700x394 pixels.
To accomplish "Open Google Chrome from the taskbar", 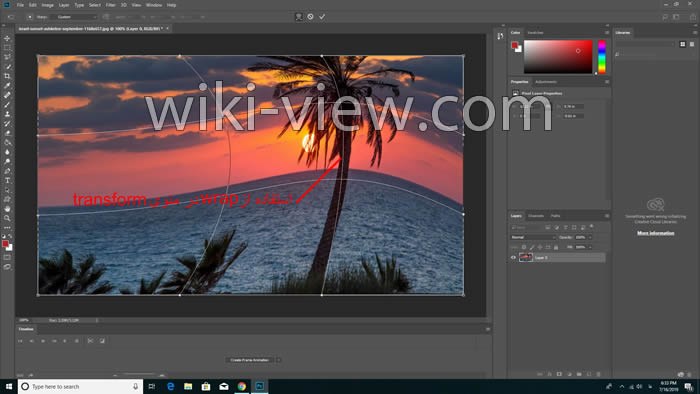I will pos(242,386).
